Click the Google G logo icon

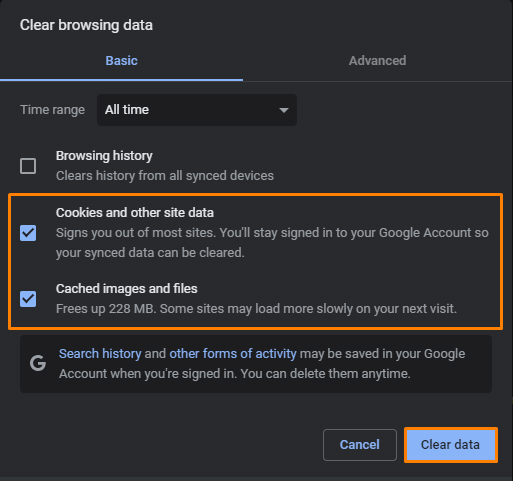tap(38, 363)
